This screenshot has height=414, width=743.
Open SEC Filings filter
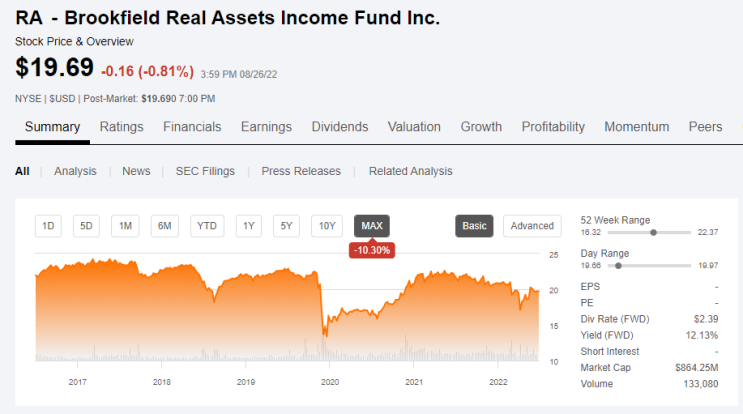(205, 171)
